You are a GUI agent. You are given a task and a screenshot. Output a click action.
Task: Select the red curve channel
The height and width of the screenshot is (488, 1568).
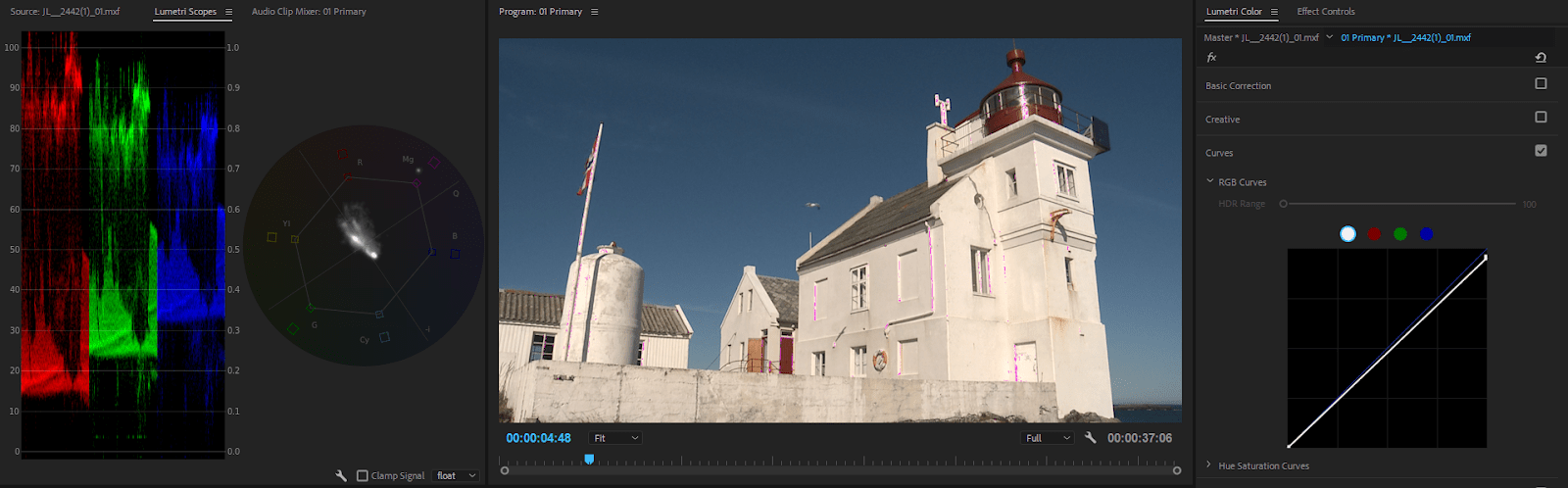tap(1374, 233)
